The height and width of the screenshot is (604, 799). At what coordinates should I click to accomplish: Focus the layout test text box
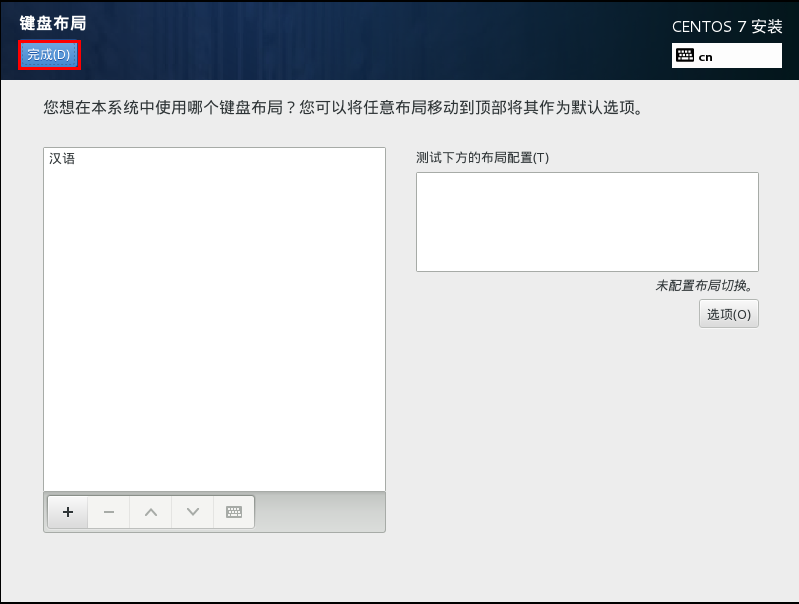click(x=587, y=222)
